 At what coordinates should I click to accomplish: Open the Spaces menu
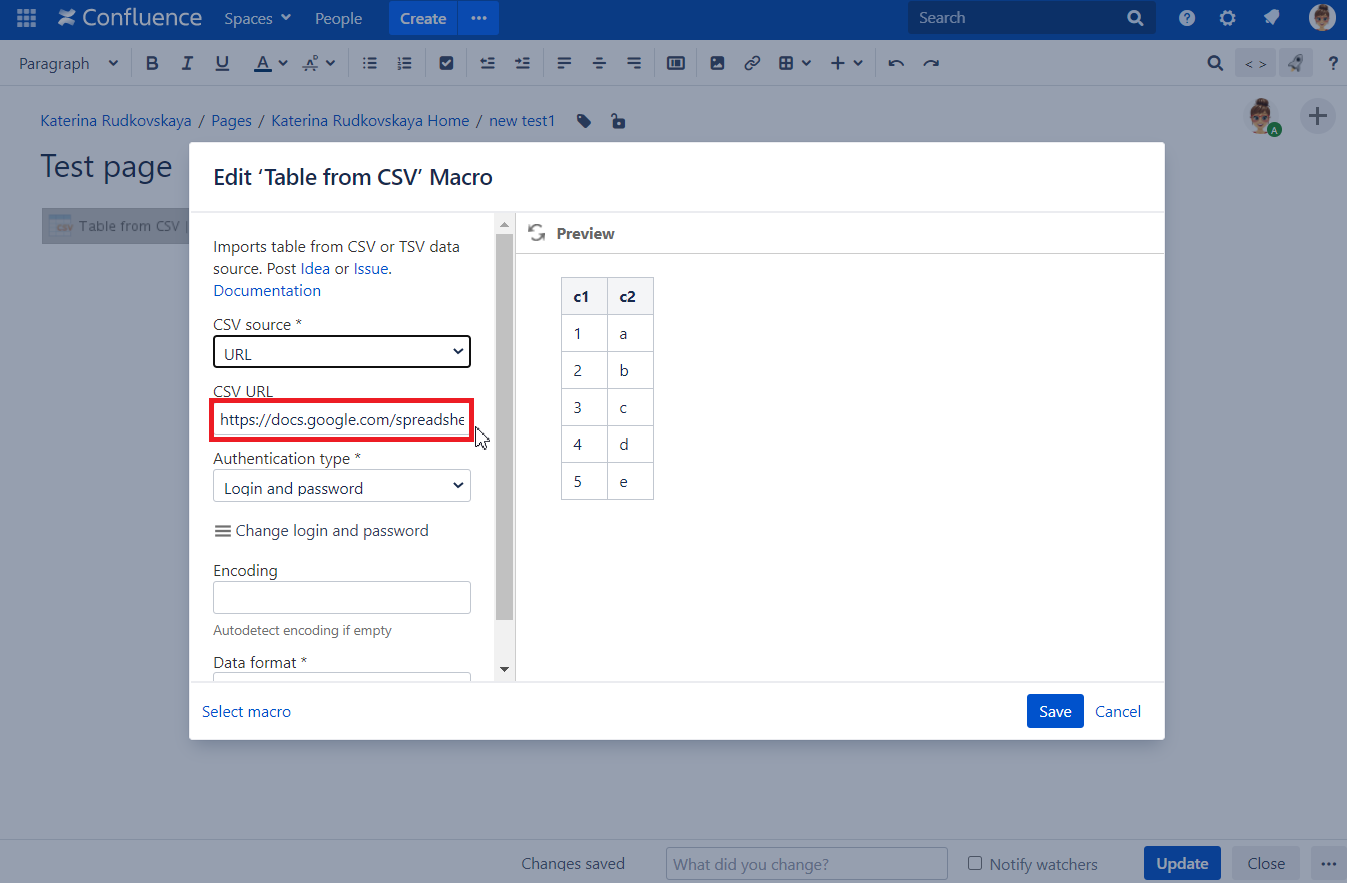click(257, 18)
